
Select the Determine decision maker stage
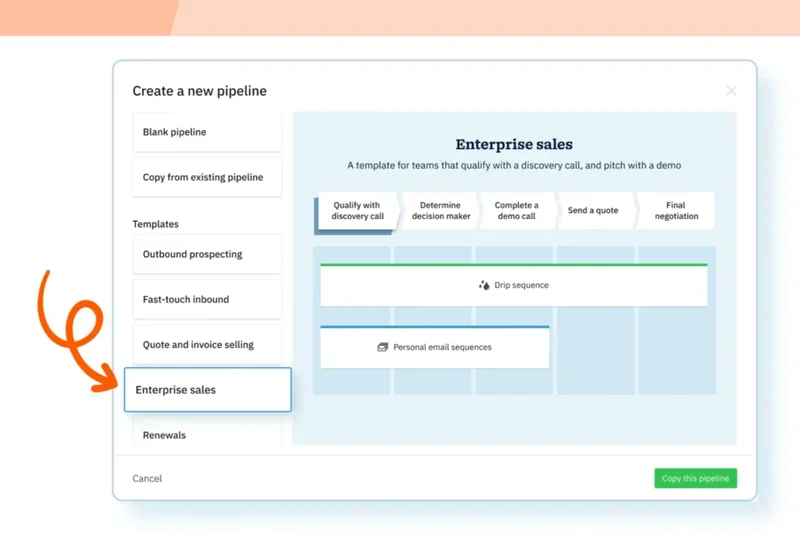[x=440, y=211]
